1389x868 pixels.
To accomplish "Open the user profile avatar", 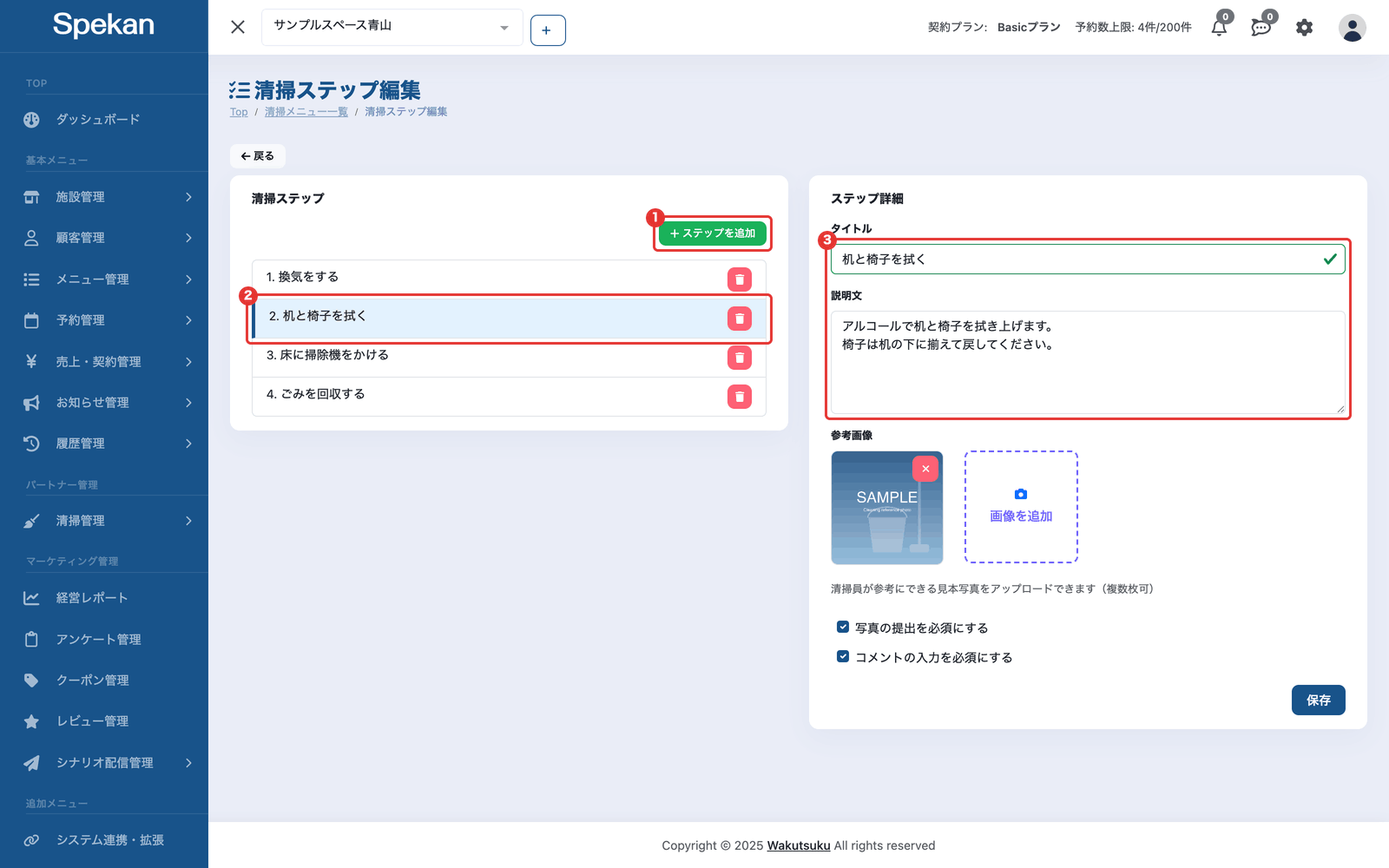I will pos(1352,28).
